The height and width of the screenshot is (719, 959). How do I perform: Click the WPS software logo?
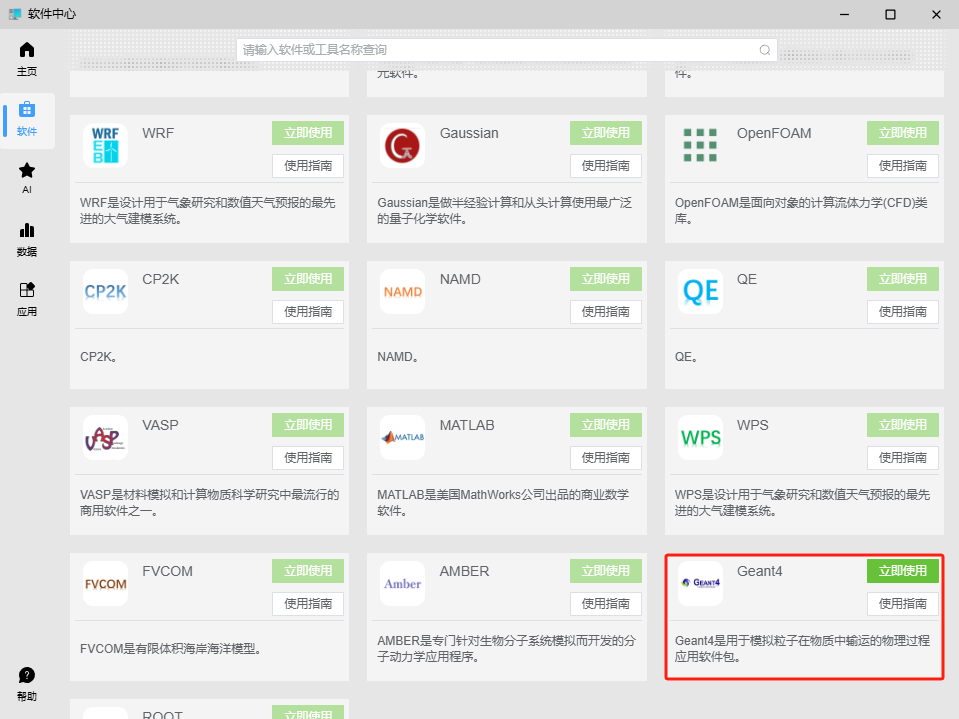(x=700, y=438)
